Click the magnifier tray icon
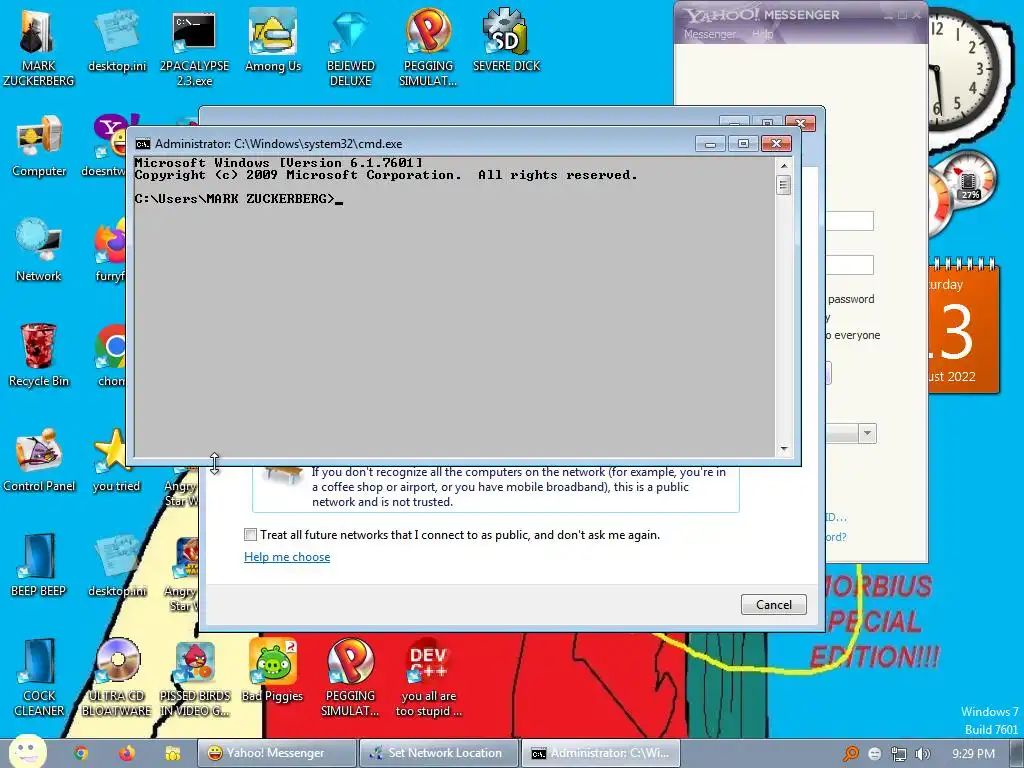This screenshot has width=1024, height=768. pos(851,754)
